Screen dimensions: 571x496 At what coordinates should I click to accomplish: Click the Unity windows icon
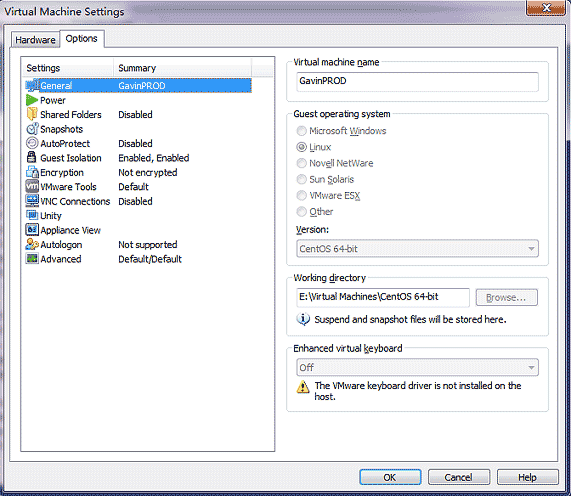(x=32, y=215)
